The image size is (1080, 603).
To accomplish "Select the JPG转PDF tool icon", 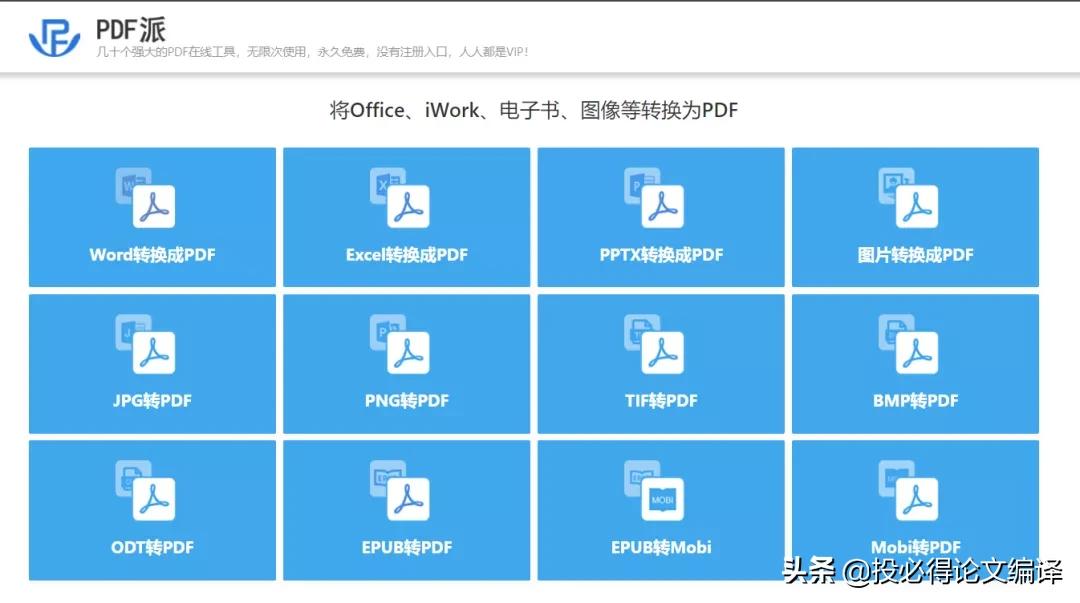I will point(150,347).
